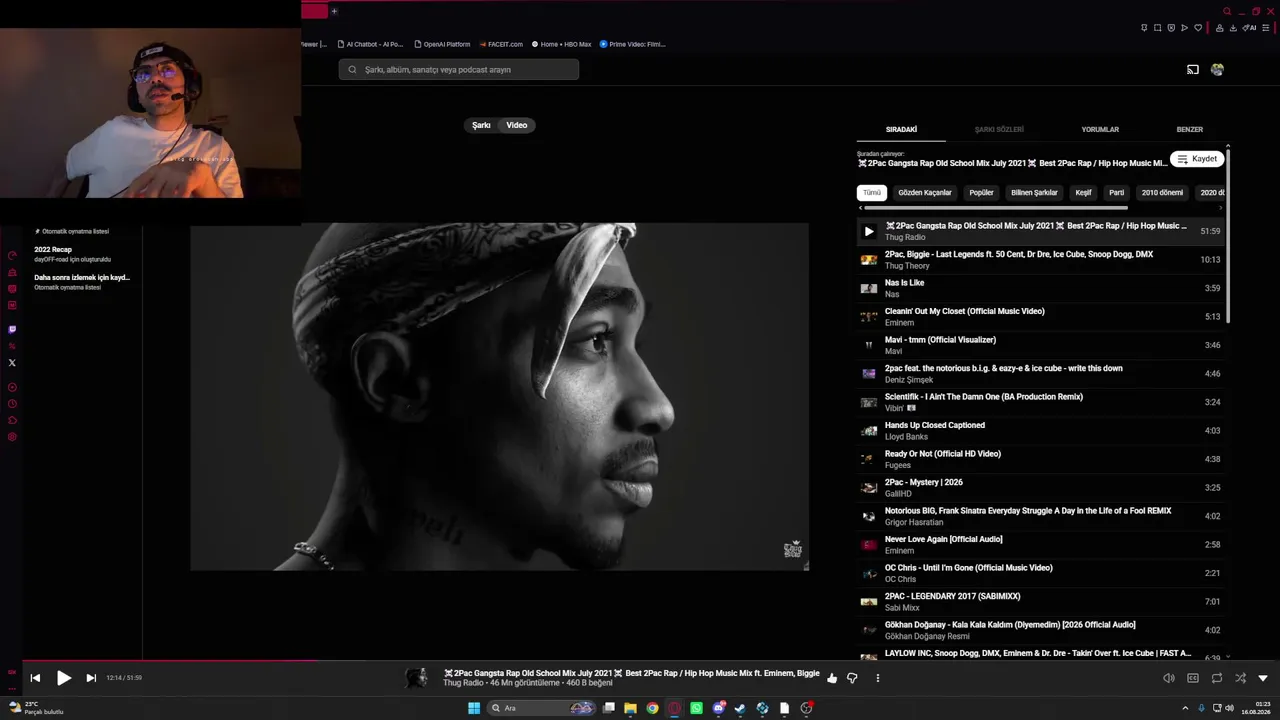Click thumbnail of 2Pac, Biggie - Last Legends
Screen dimensions: 1280x720
[869, 260]
